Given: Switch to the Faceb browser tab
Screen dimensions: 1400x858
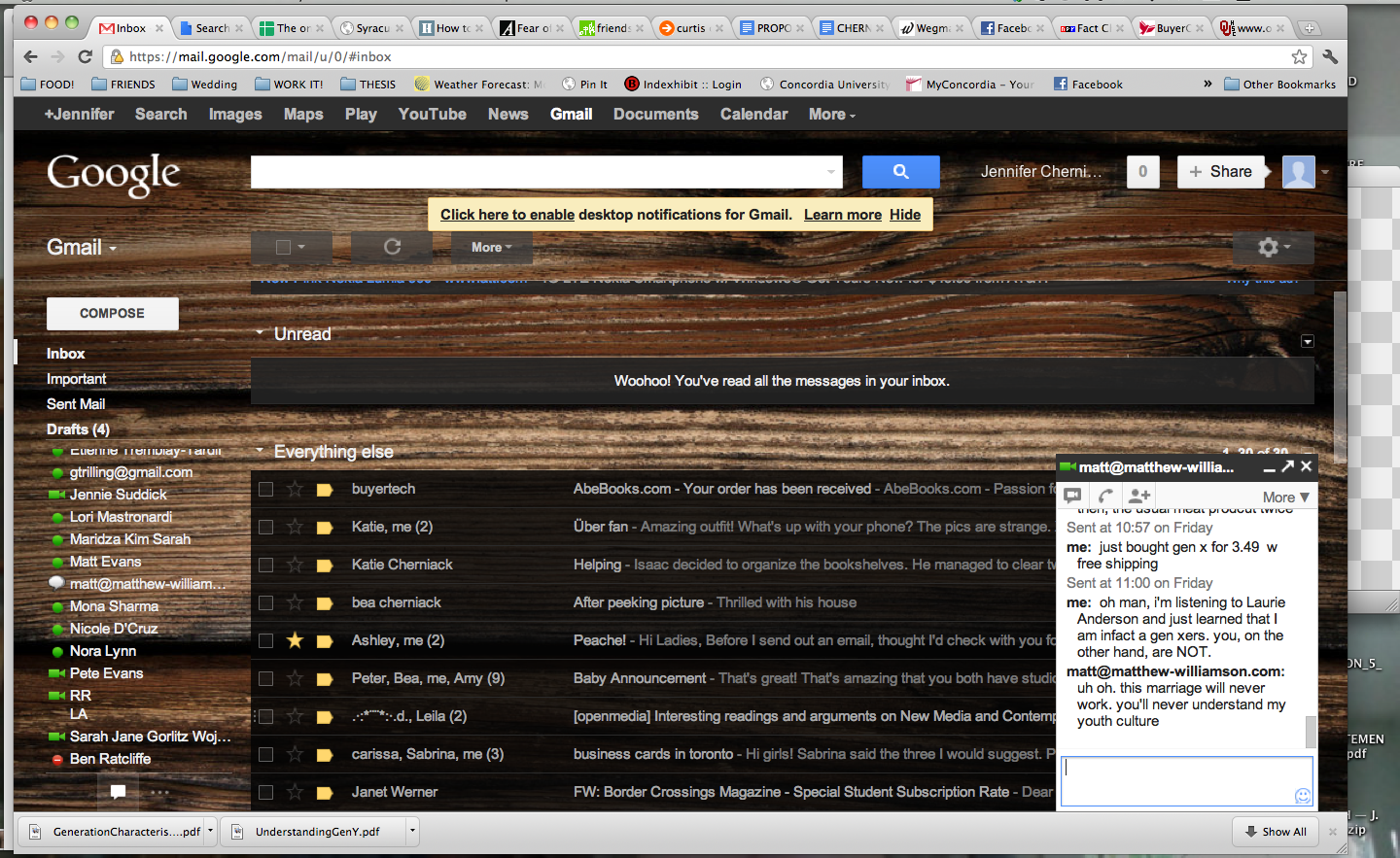Looking at the screenshot, I should [x=1012, y=28].
